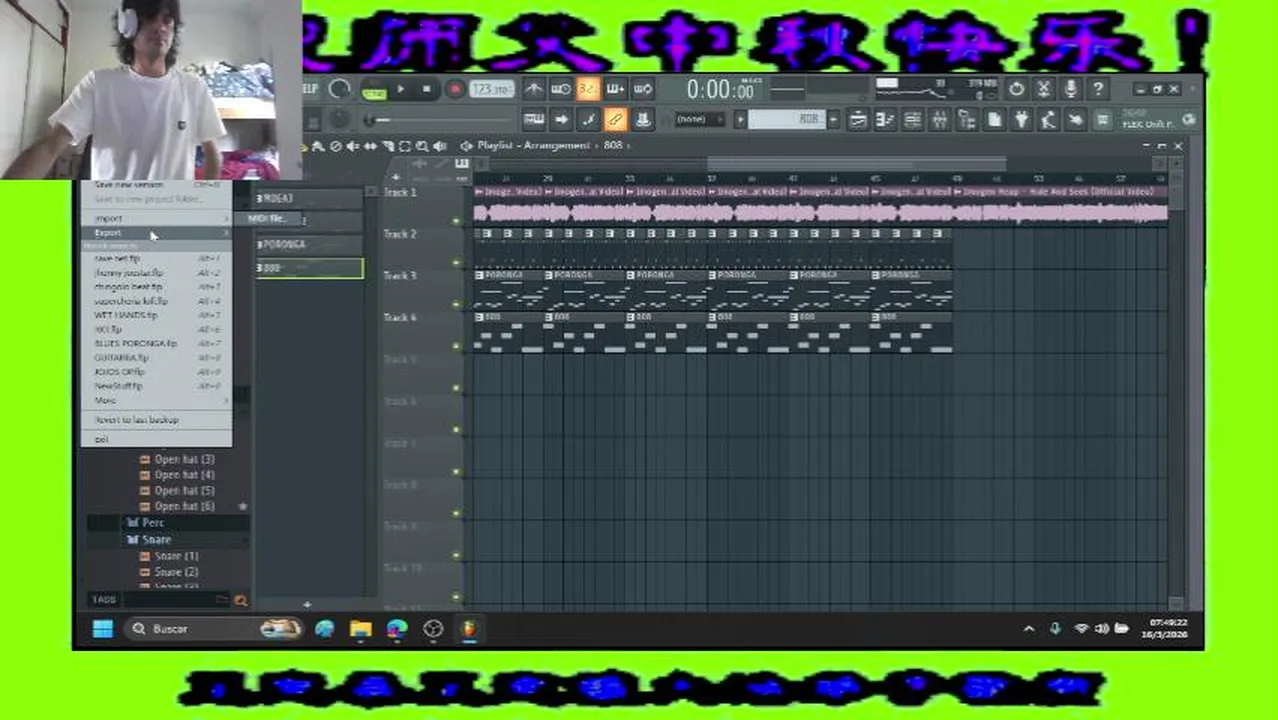The width and height of the screenshot is (1278, 720).
Task: Open the pattern selector showing 808
Action: 785,120
